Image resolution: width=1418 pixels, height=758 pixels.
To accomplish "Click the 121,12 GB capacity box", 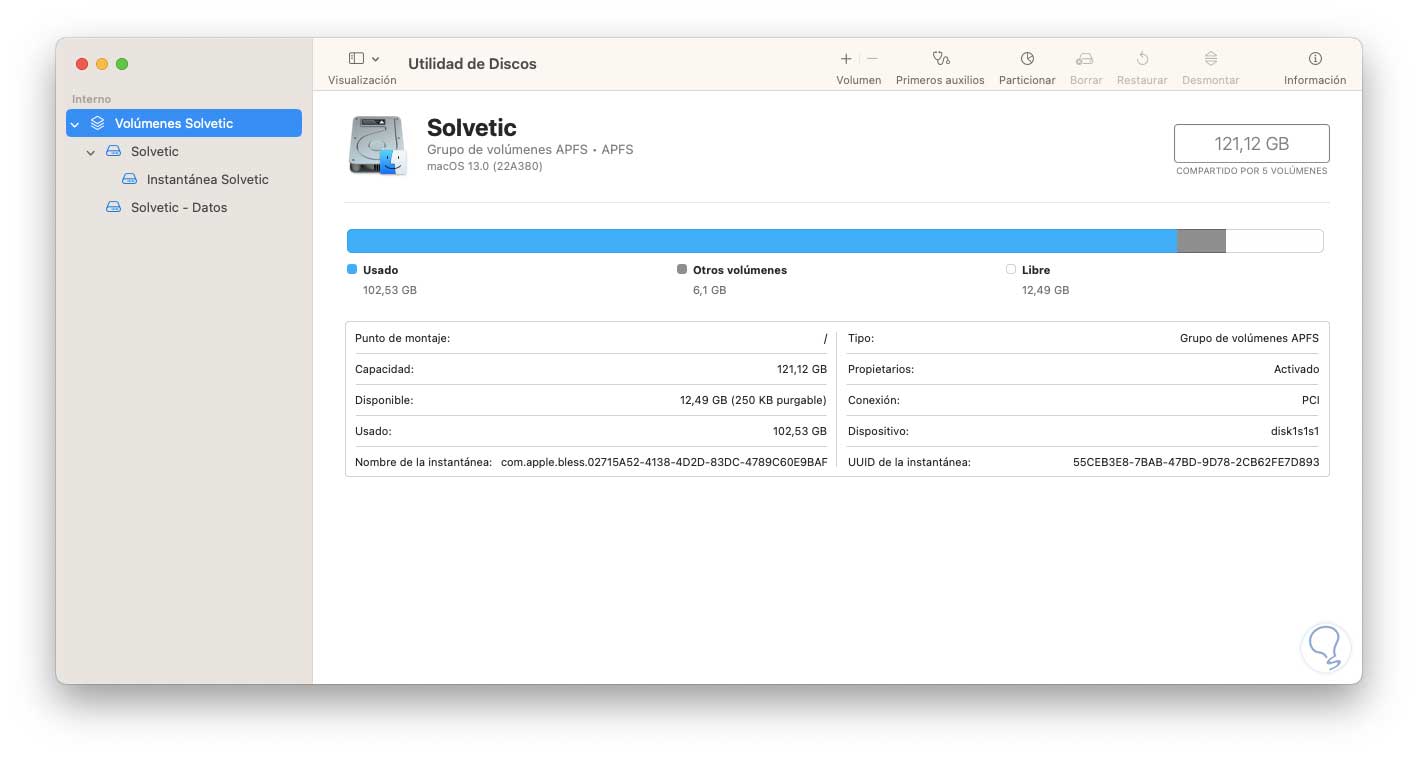I will (x=1251, y=143).
